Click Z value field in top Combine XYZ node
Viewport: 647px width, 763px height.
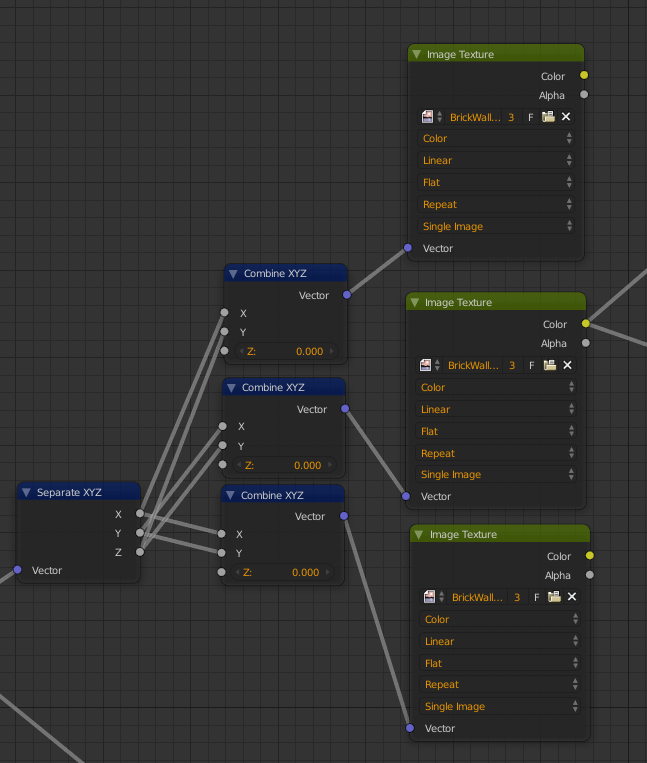285,351
